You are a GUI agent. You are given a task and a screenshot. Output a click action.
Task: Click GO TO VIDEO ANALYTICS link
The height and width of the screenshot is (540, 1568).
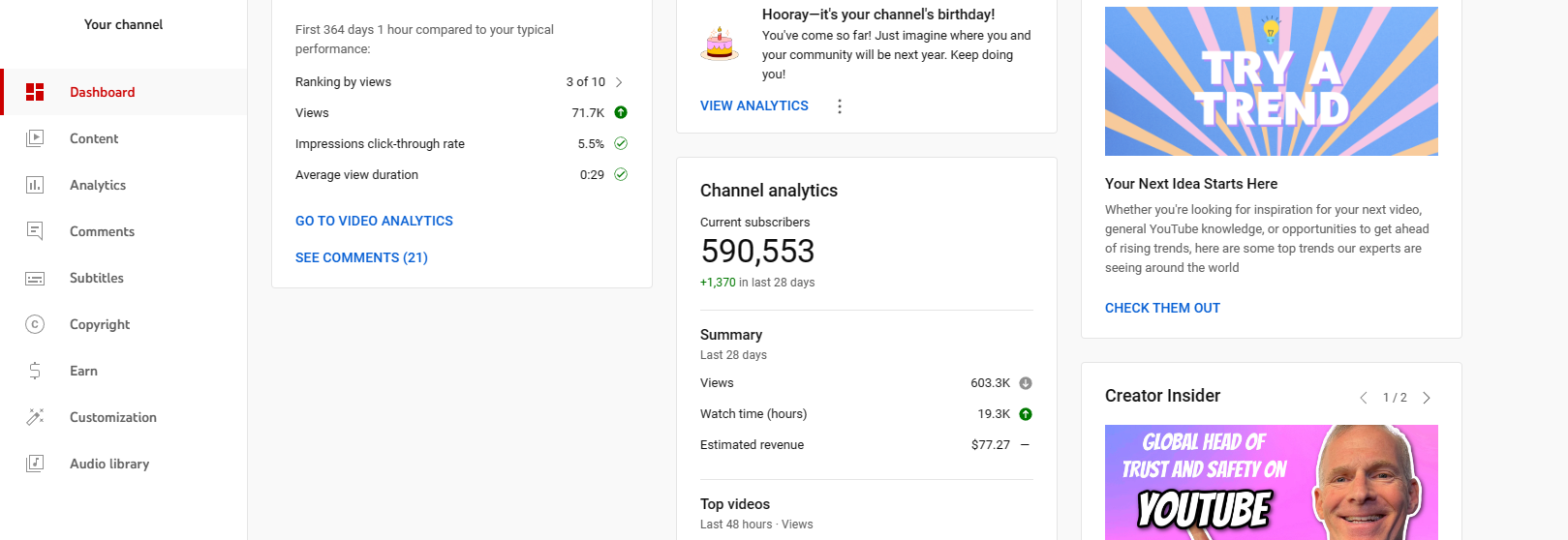coord(374,221)
